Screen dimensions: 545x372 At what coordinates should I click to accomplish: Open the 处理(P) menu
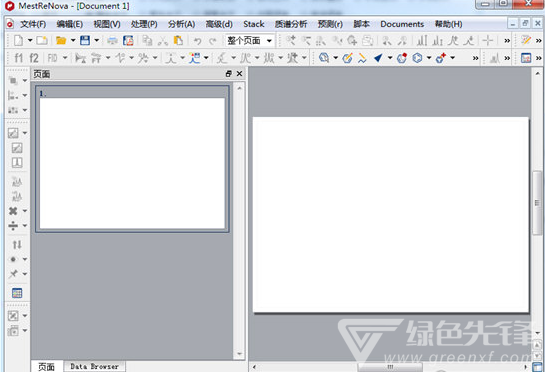[144, 24]
